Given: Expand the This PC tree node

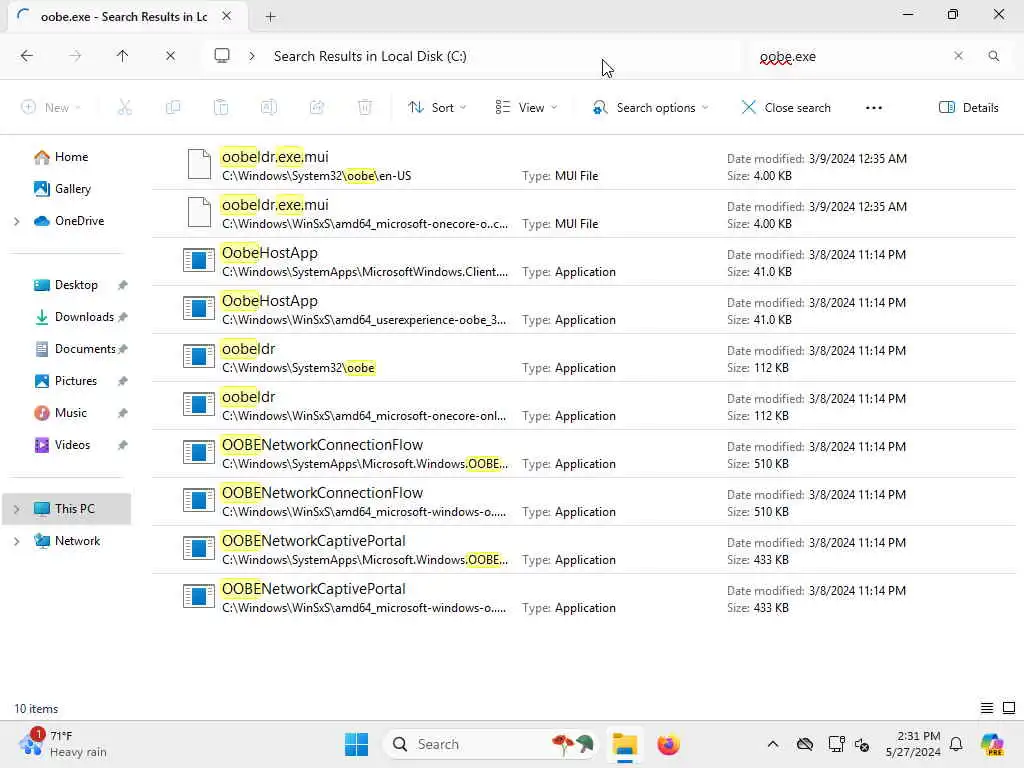Looking at the screenshot, I should (x=16, y=509).
